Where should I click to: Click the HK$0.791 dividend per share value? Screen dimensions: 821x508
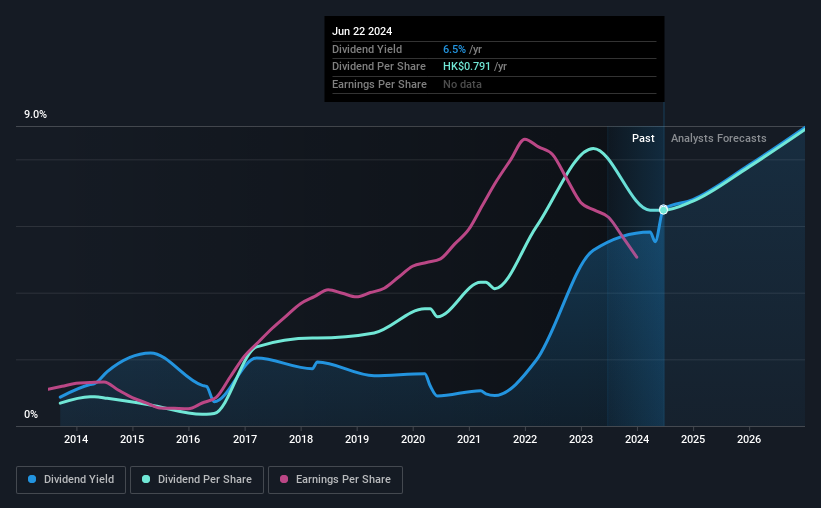tap(467, 67)
